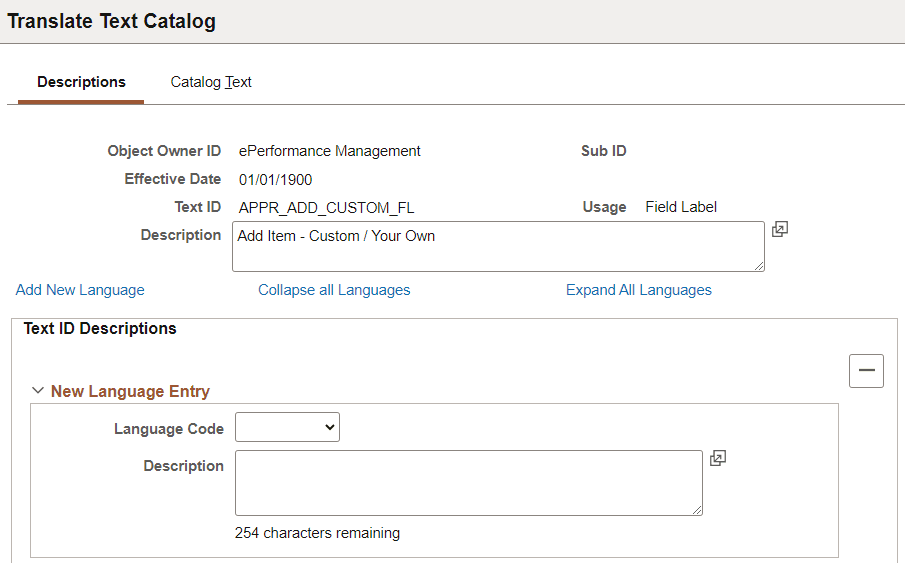Focus the Add Item - Custom description box
This screenshot has width=905, height=563.
498,246
